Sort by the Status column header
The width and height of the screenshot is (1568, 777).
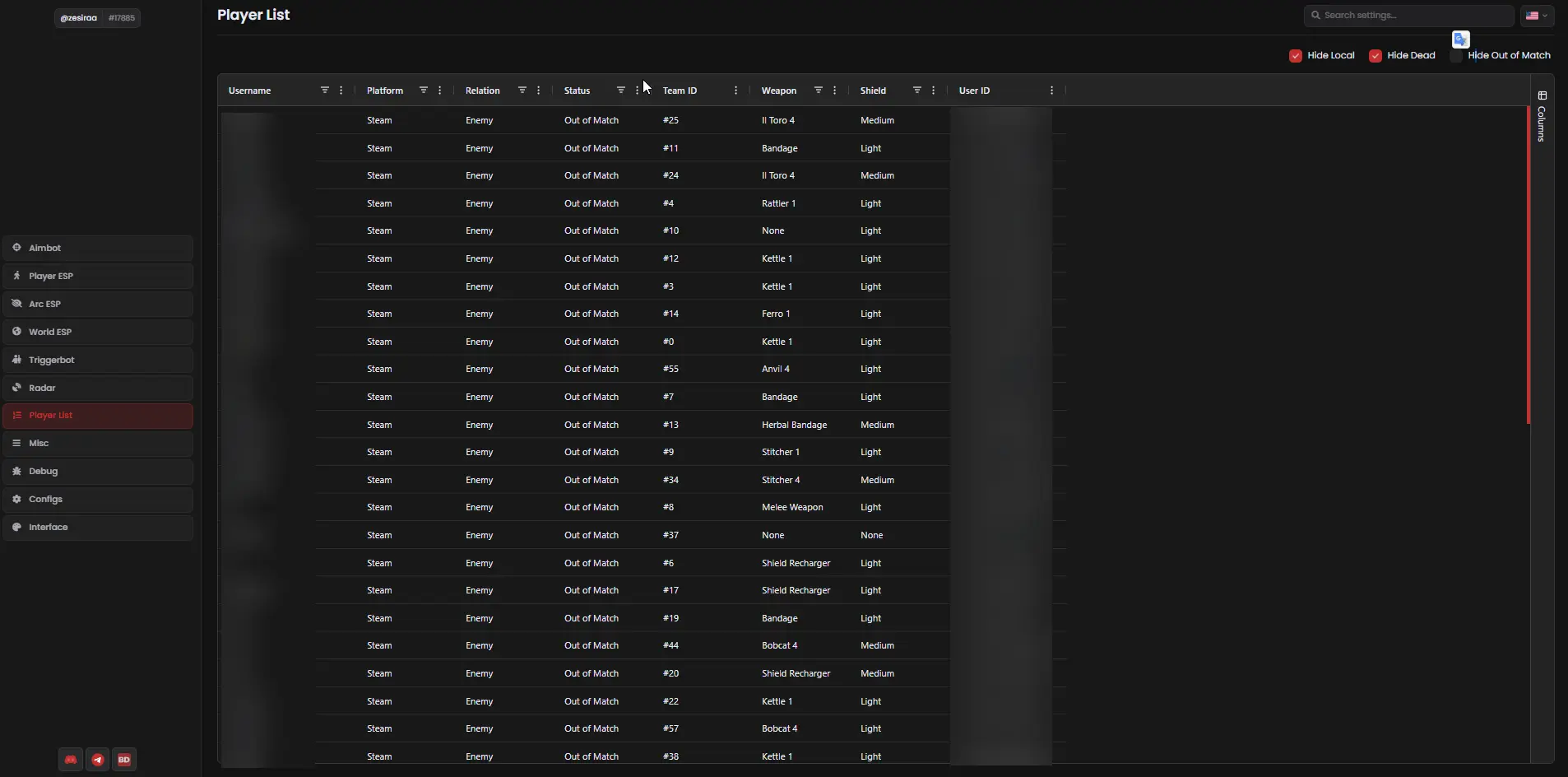[577, 91]
